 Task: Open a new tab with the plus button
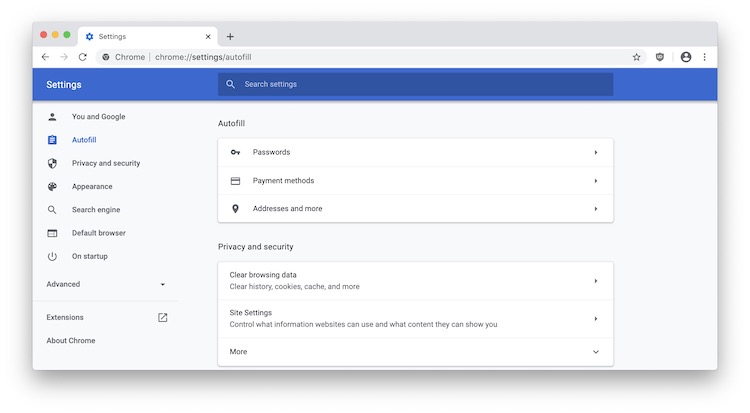(230, 36)
